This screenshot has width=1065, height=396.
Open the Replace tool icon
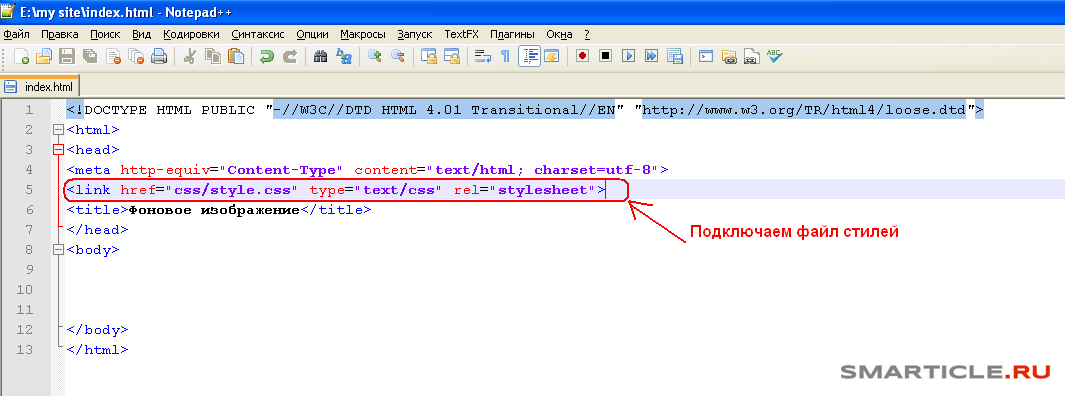tap(344, 56)
